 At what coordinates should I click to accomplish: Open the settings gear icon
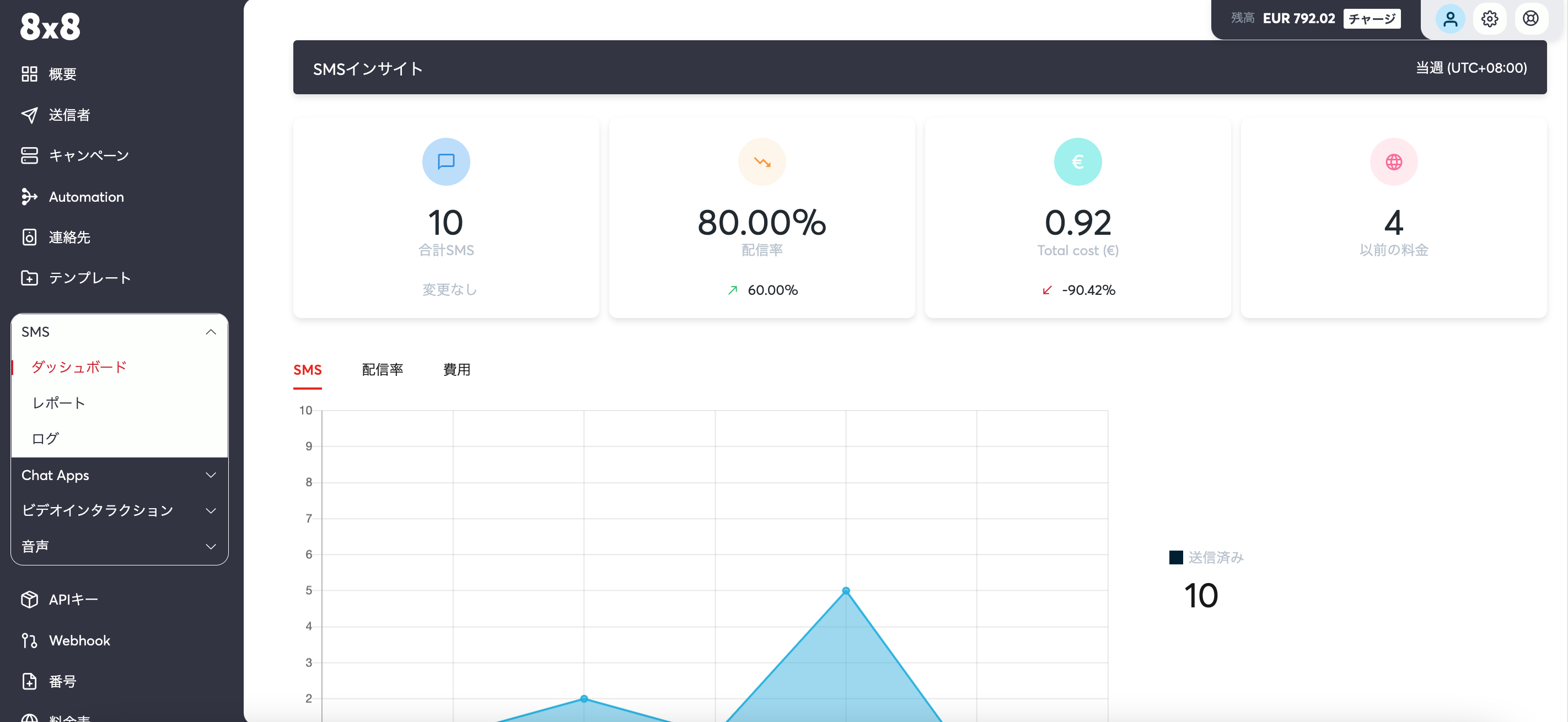tap(1490, 19)
